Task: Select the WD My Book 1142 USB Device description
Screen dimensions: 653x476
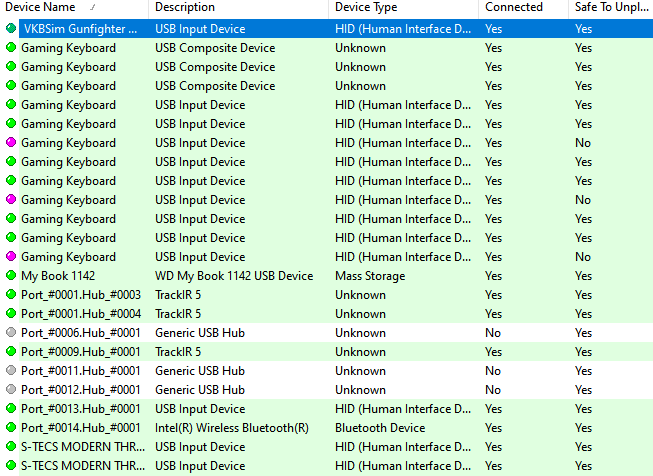Action: (x=234, y=276)
